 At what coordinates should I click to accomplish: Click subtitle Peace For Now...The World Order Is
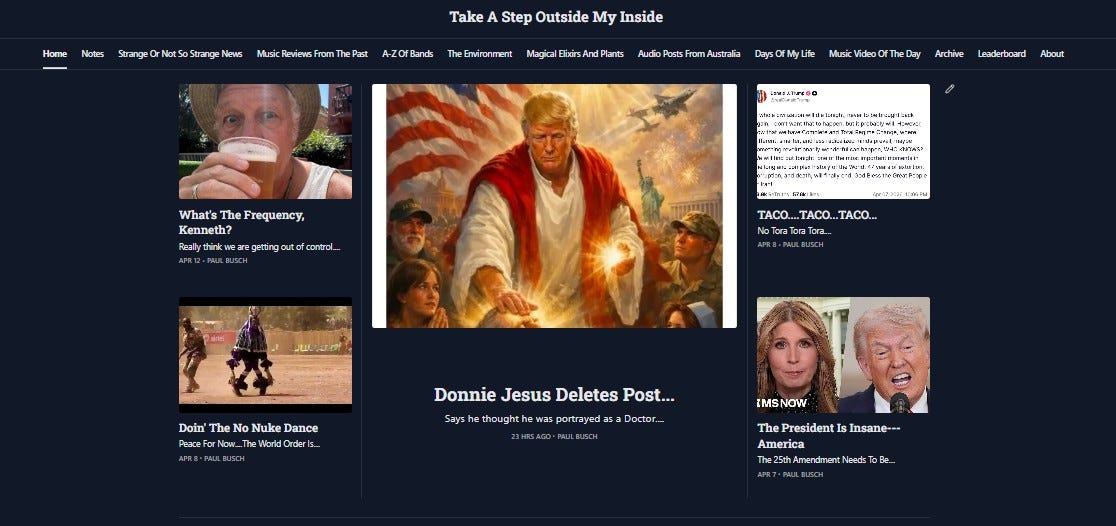tap(249, 444)
